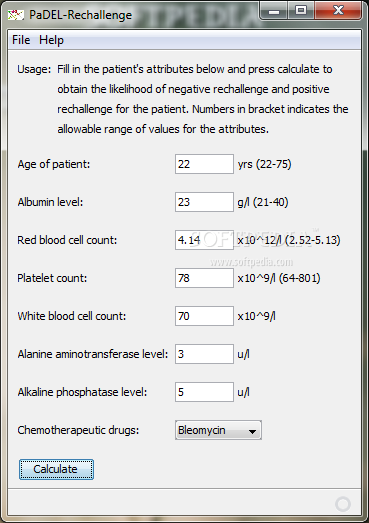Screen dimensions: 369x523
Task: Click the Calculate button
Action: (56, 469)
